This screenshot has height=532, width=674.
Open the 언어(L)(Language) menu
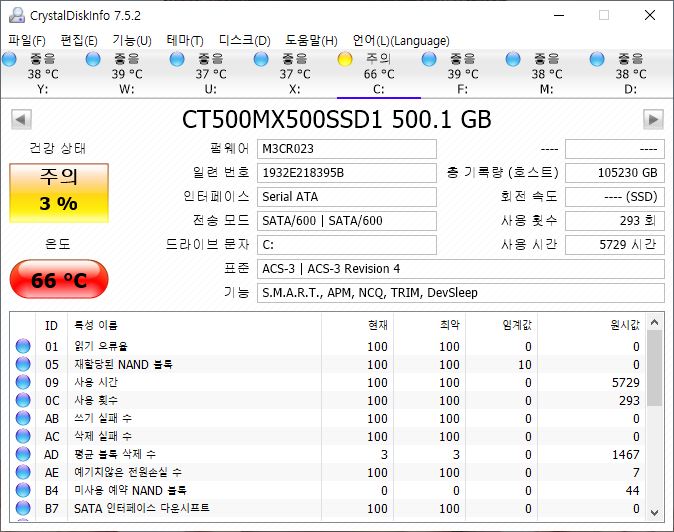coord(401,41)
